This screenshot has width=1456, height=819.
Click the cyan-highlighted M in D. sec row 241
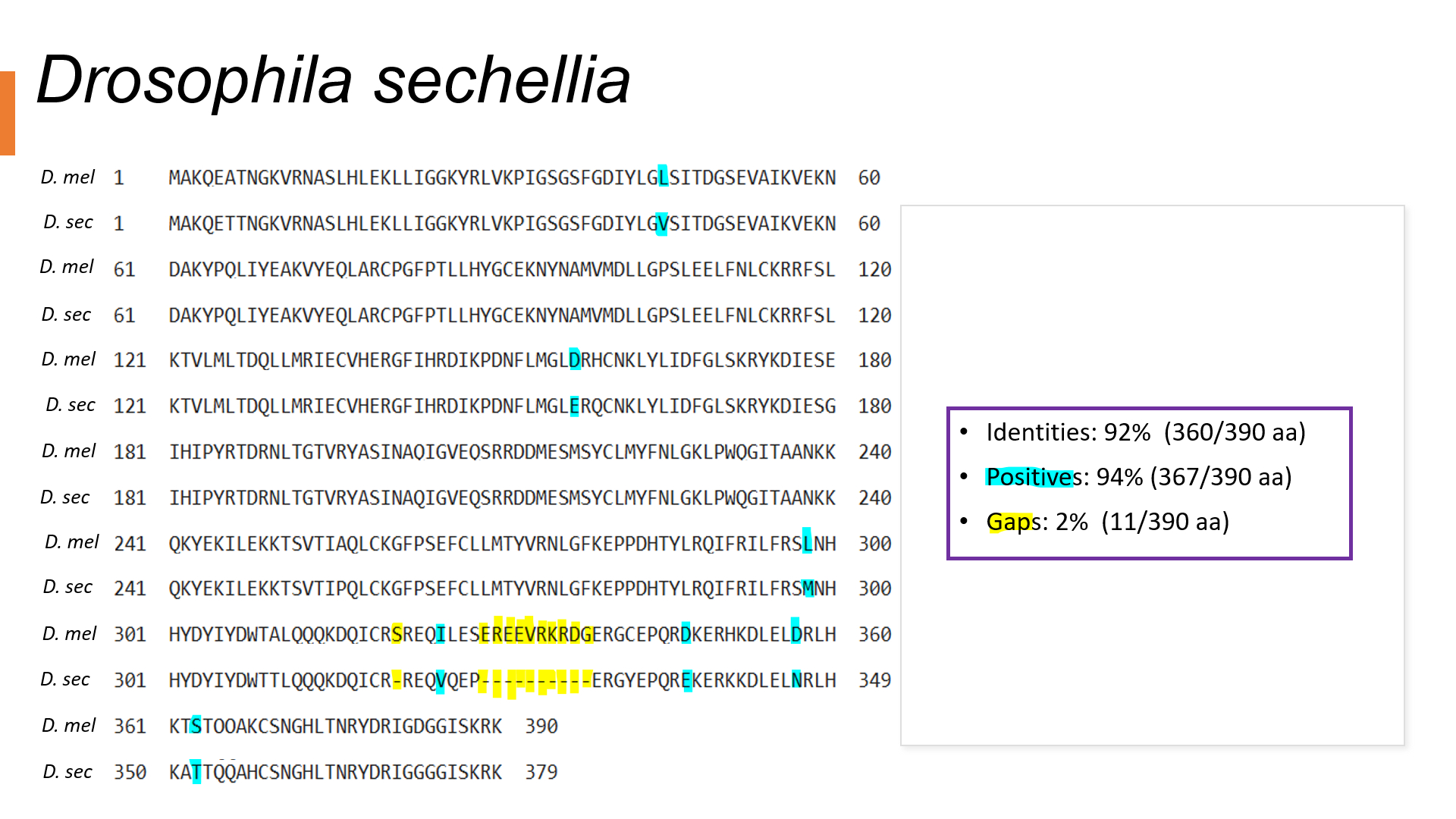808,588
